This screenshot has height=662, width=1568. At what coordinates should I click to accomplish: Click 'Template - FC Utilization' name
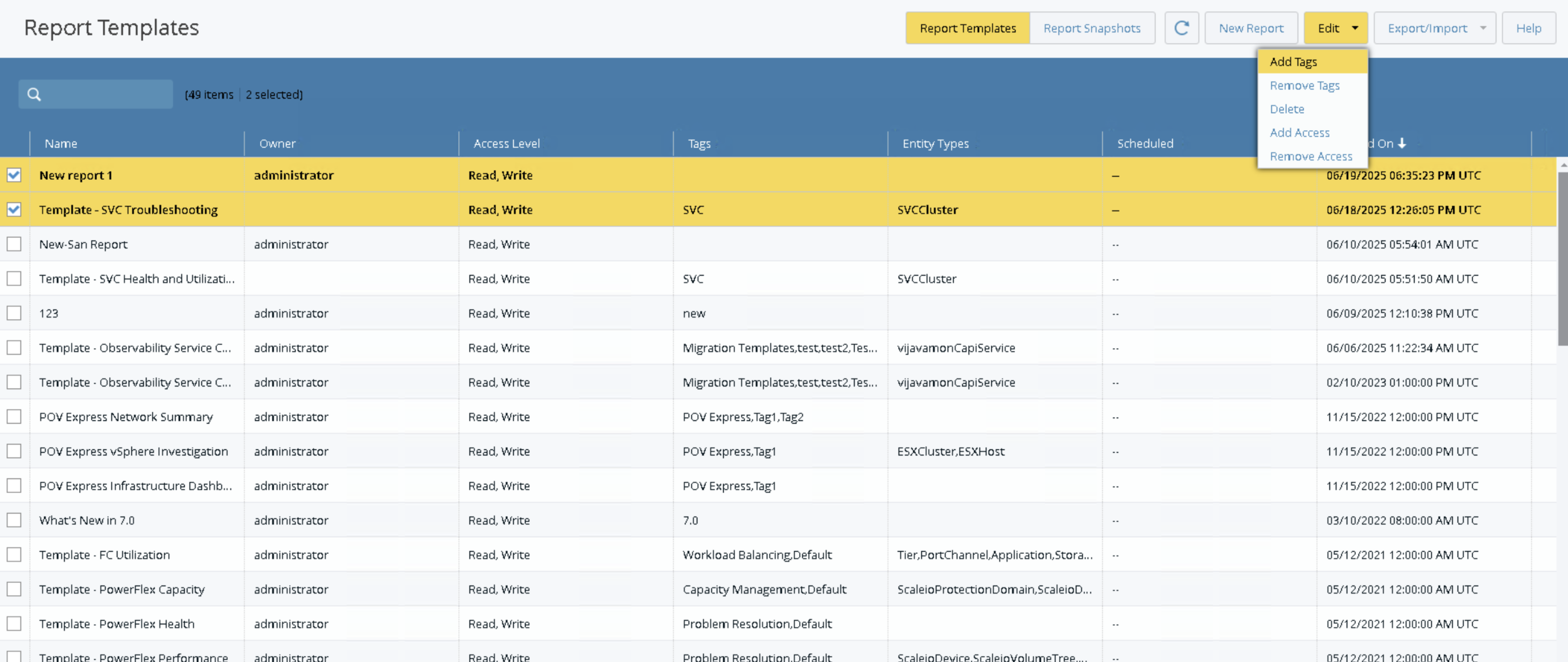(104, 555)
